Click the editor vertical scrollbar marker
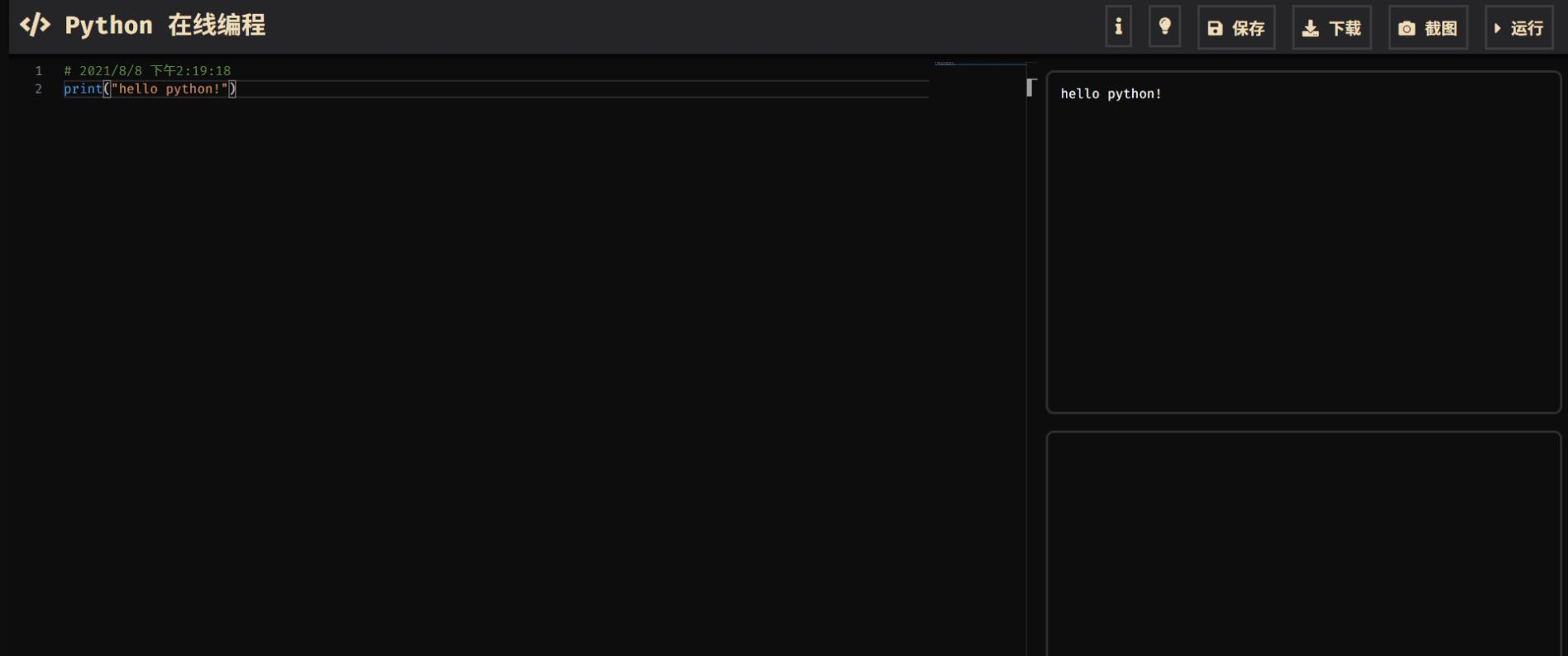The height and width of the screenshot is (656, 1568). pyautogui.click(x=1030, y=87)
